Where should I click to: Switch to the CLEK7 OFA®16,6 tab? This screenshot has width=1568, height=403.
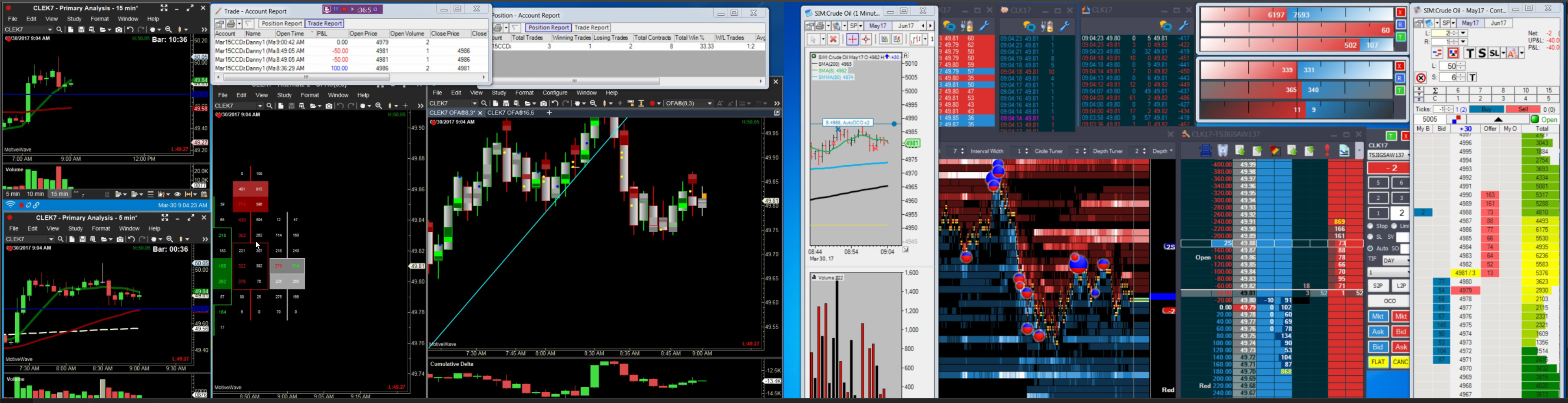511,113
